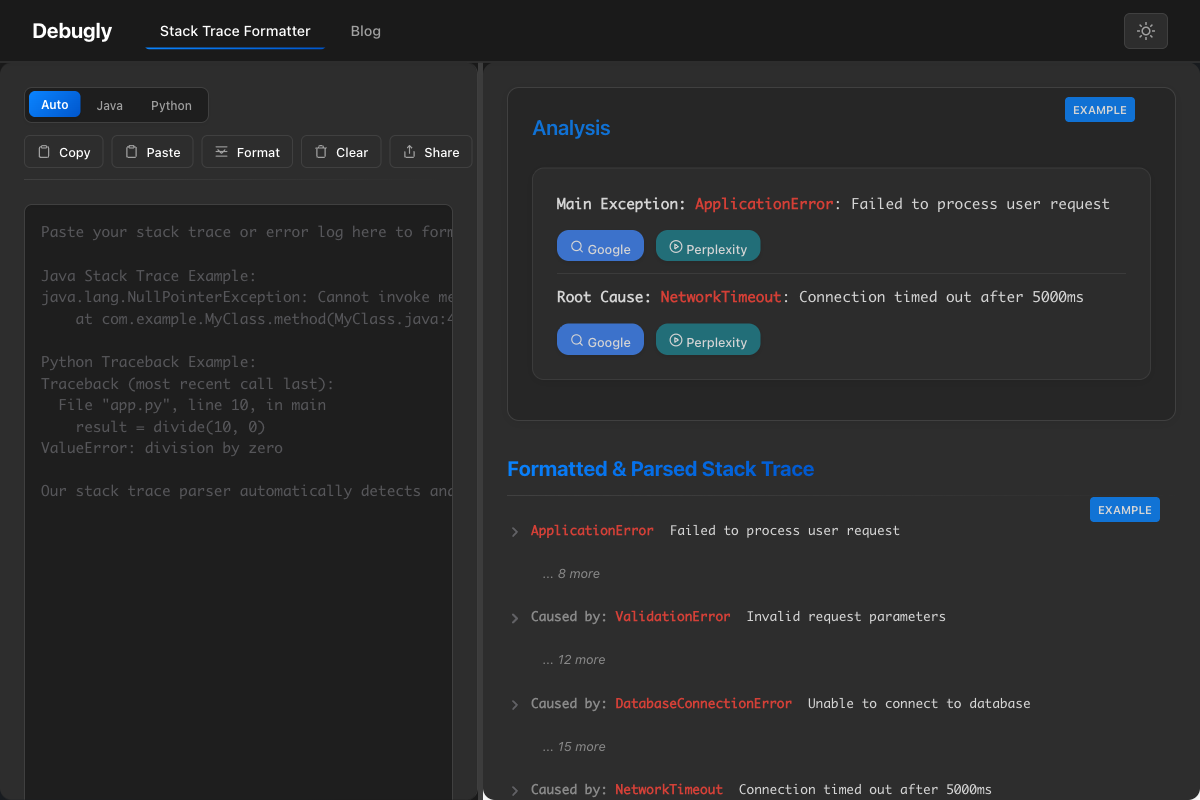Click ApplicationError in Main Exception line
Screen dimensions: 1200x800
tap(764, 204)
